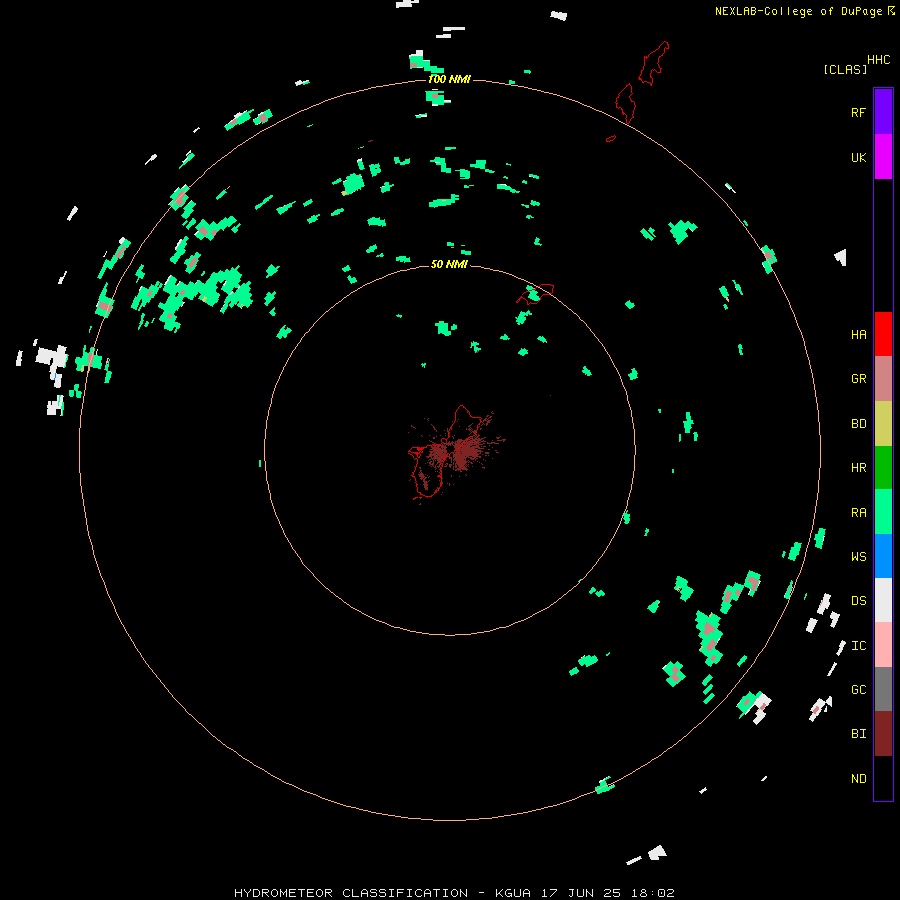
Task: Click the RA light green swatch
Action: (x=883, y=512)
